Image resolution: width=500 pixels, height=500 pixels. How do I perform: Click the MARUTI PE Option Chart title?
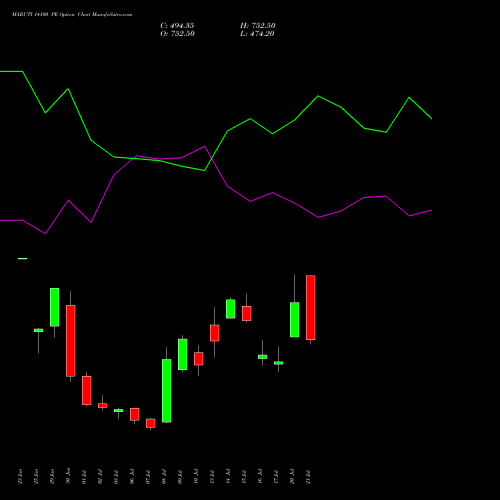[72, 15]
